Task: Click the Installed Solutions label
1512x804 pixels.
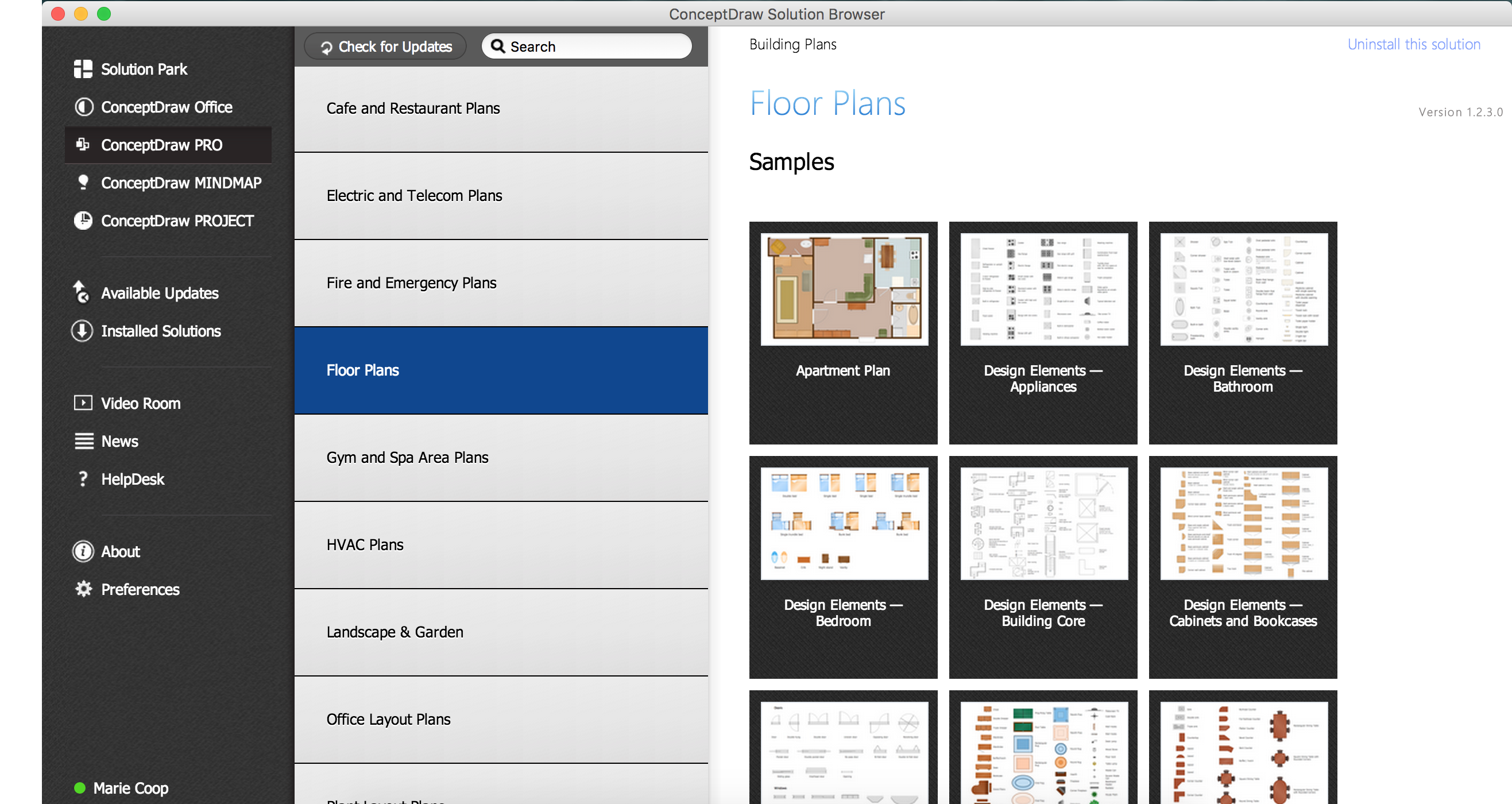Action: (x=161, y=331)
